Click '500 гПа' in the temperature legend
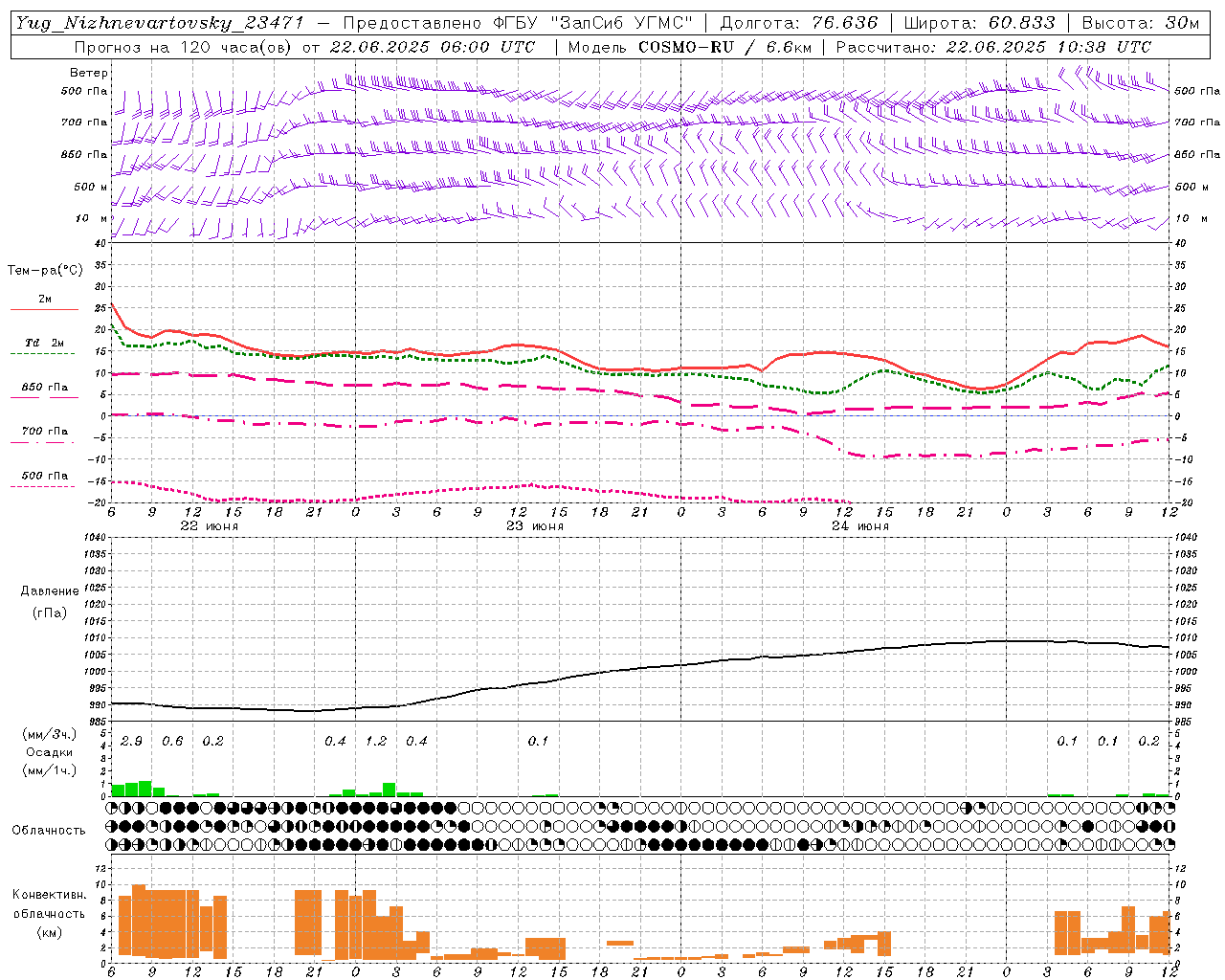This screenshot has width=1225, height=980. [44, 475]
